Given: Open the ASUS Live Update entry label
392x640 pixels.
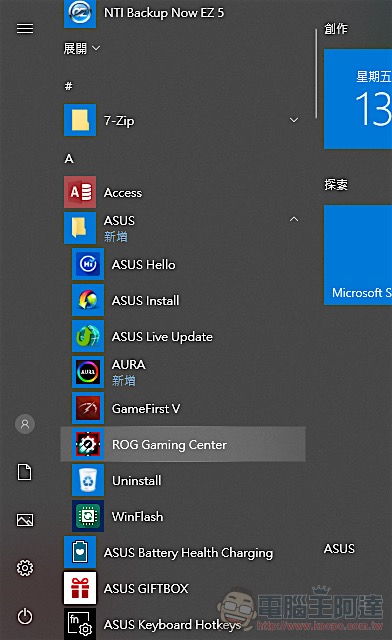Looking at the screenshot, I should [162, 337].
